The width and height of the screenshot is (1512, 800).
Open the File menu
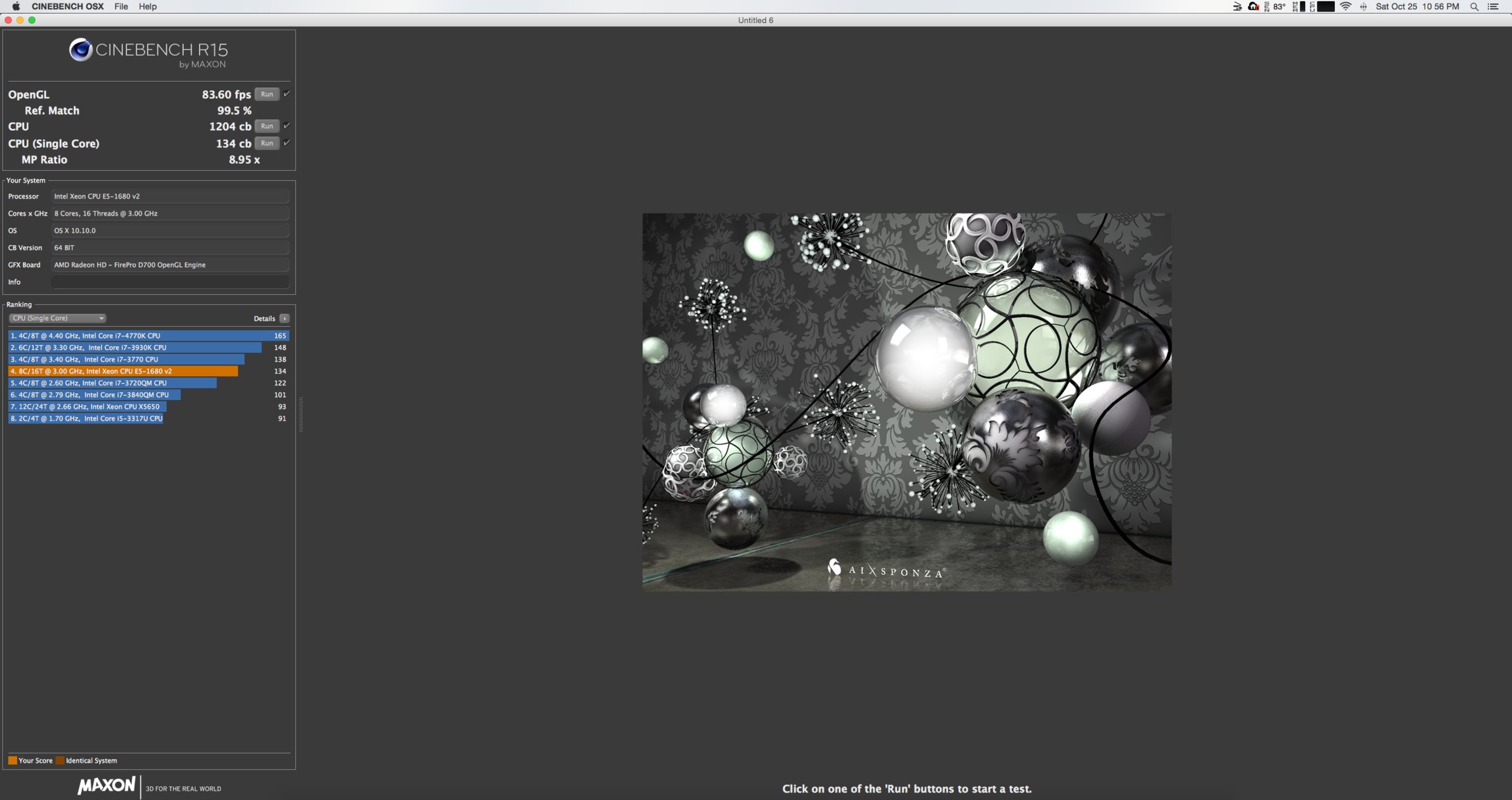[121, 6]
